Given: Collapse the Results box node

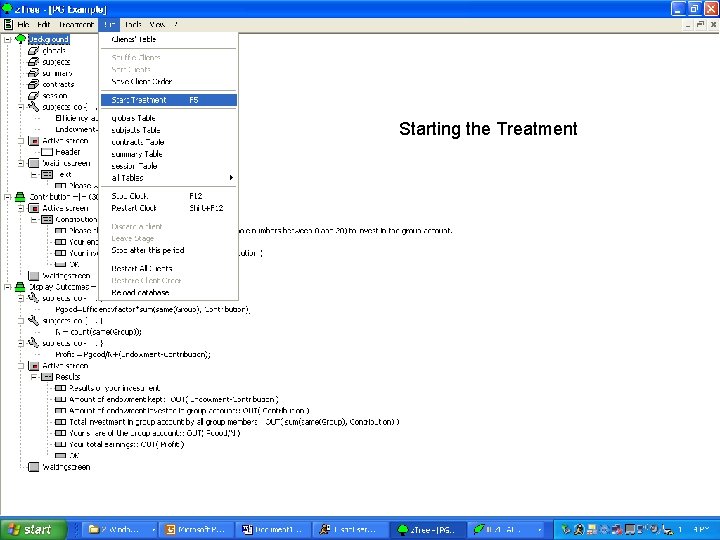Looking at the screenshot, I should [34, 377].
